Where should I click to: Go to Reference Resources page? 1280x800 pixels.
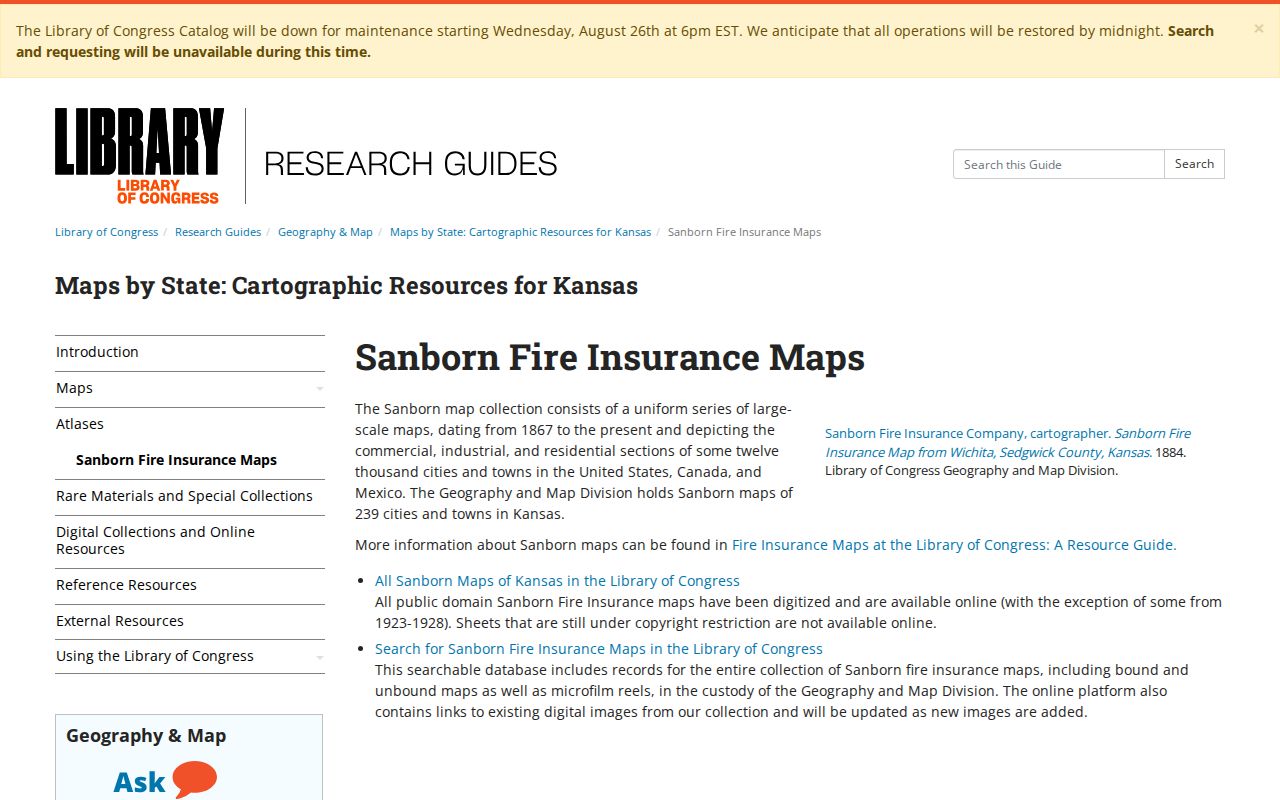190,585
